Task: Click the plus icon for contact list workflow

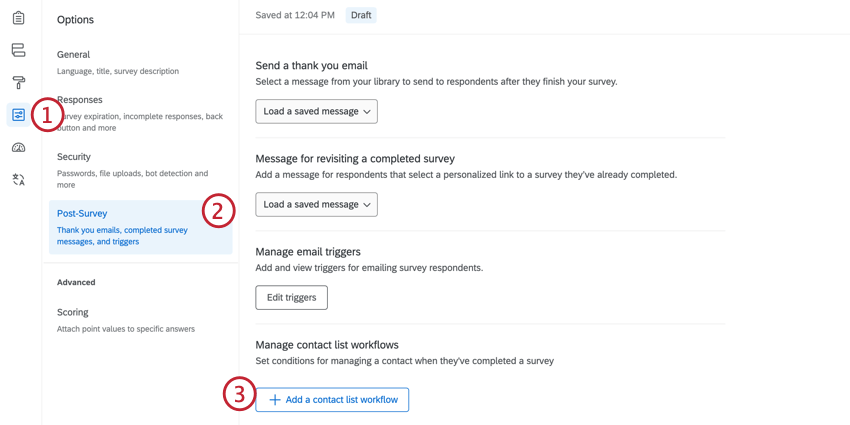Action: pos(275,400)
